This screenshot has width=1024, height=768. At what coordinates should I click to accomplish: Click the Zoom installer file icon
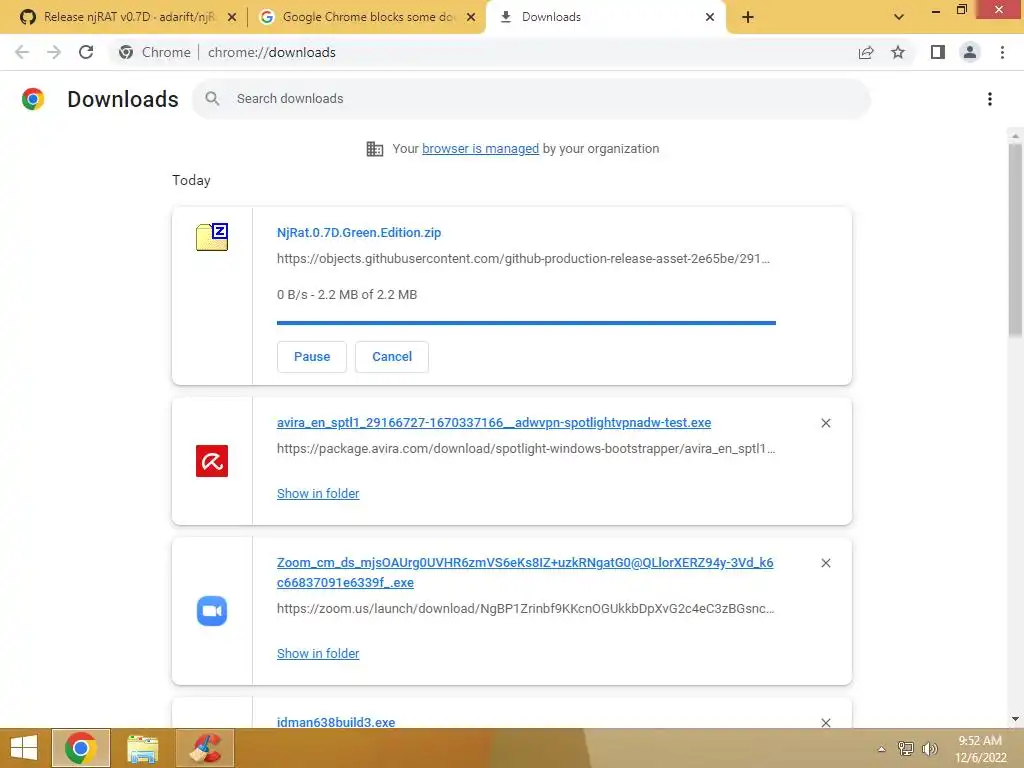coord(212,611)
